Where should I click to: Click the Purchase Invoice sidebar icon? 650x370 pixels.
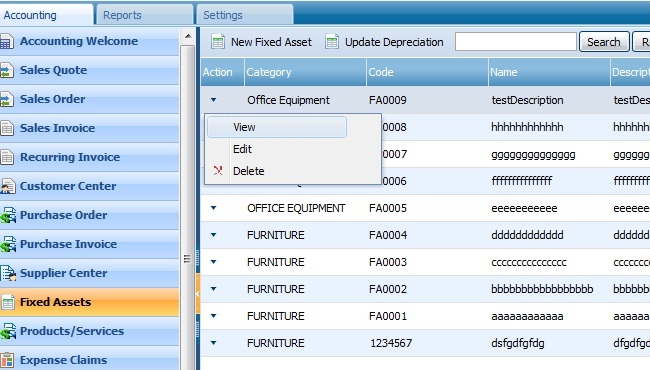click(8, 244)
